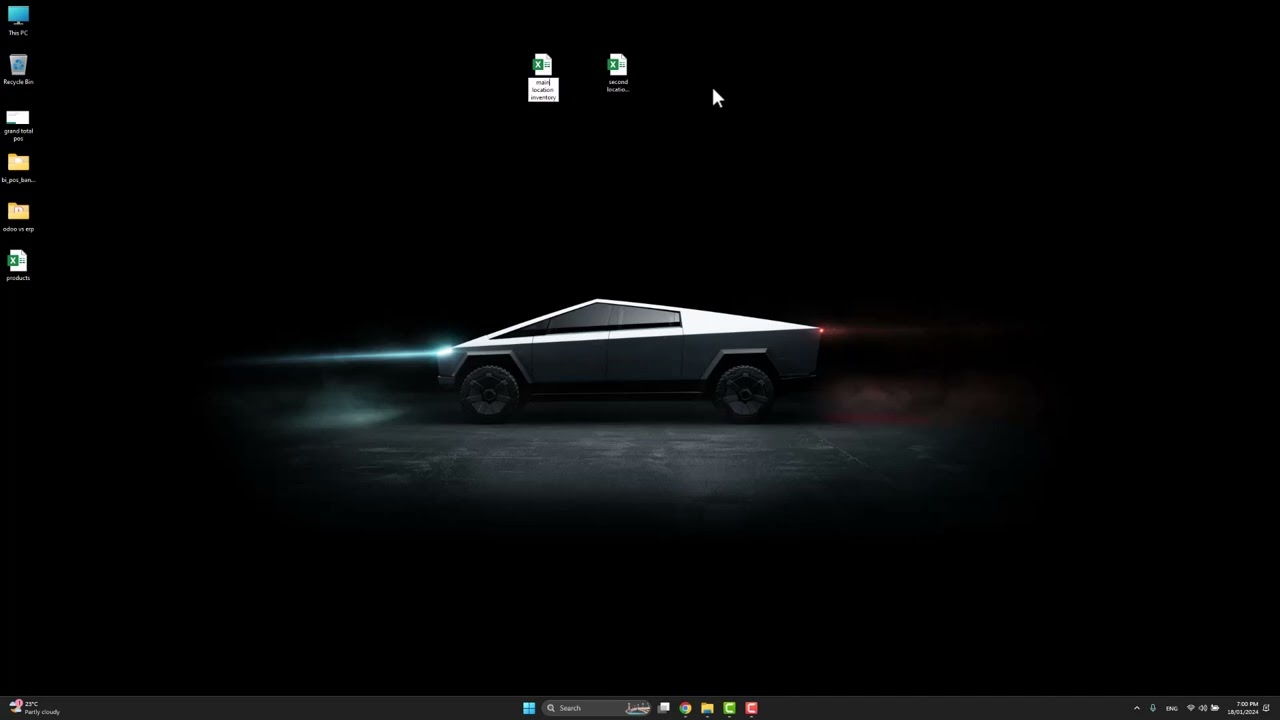Screen dimensions: 1280x720
Task: Select the 'main location inventory' Excel file icon
Action: pyautogui.click(x=542, y=65)
